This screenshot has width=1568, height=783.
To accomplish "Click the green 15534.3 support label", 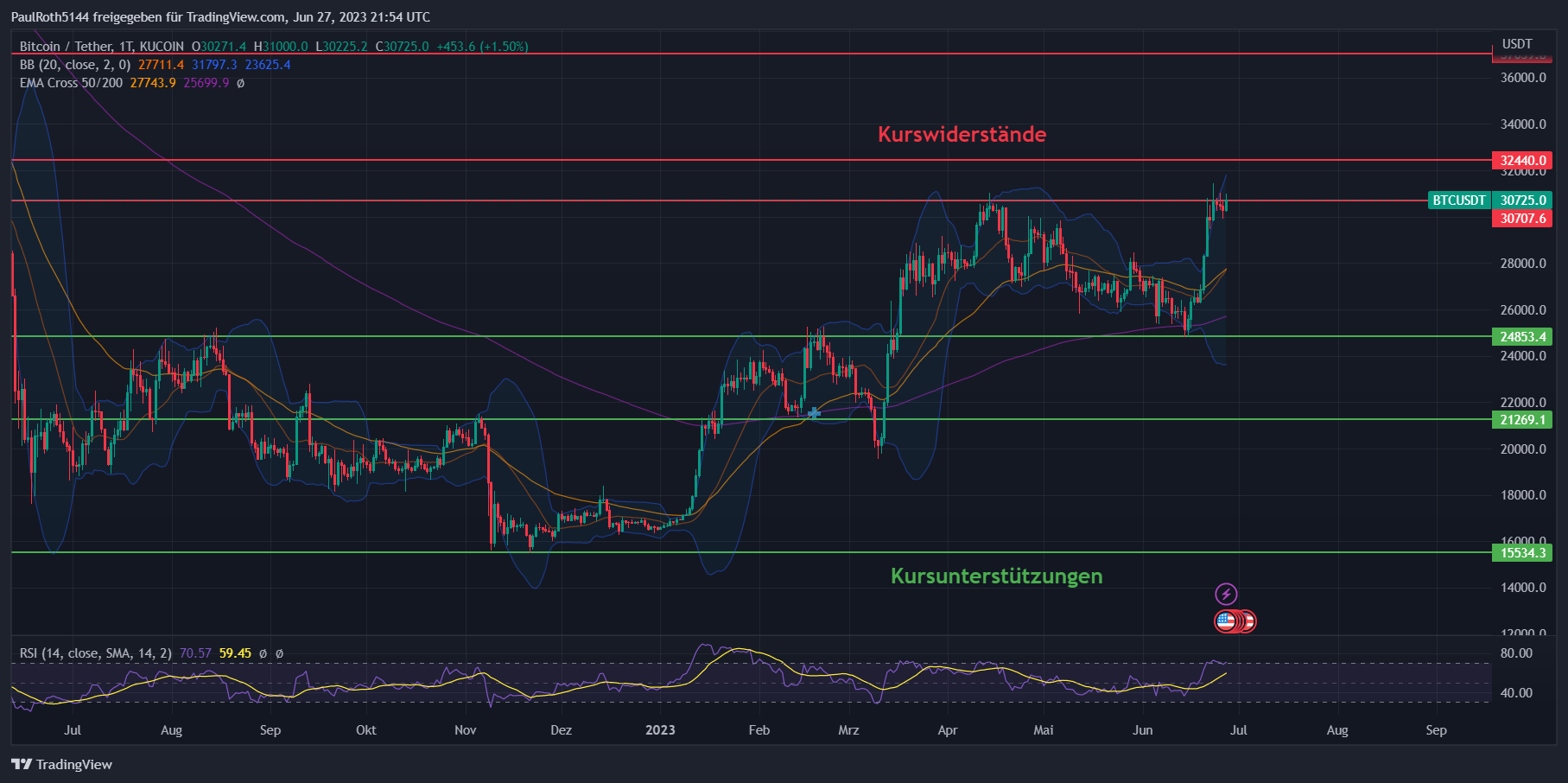I will [x=1522, y=553].
